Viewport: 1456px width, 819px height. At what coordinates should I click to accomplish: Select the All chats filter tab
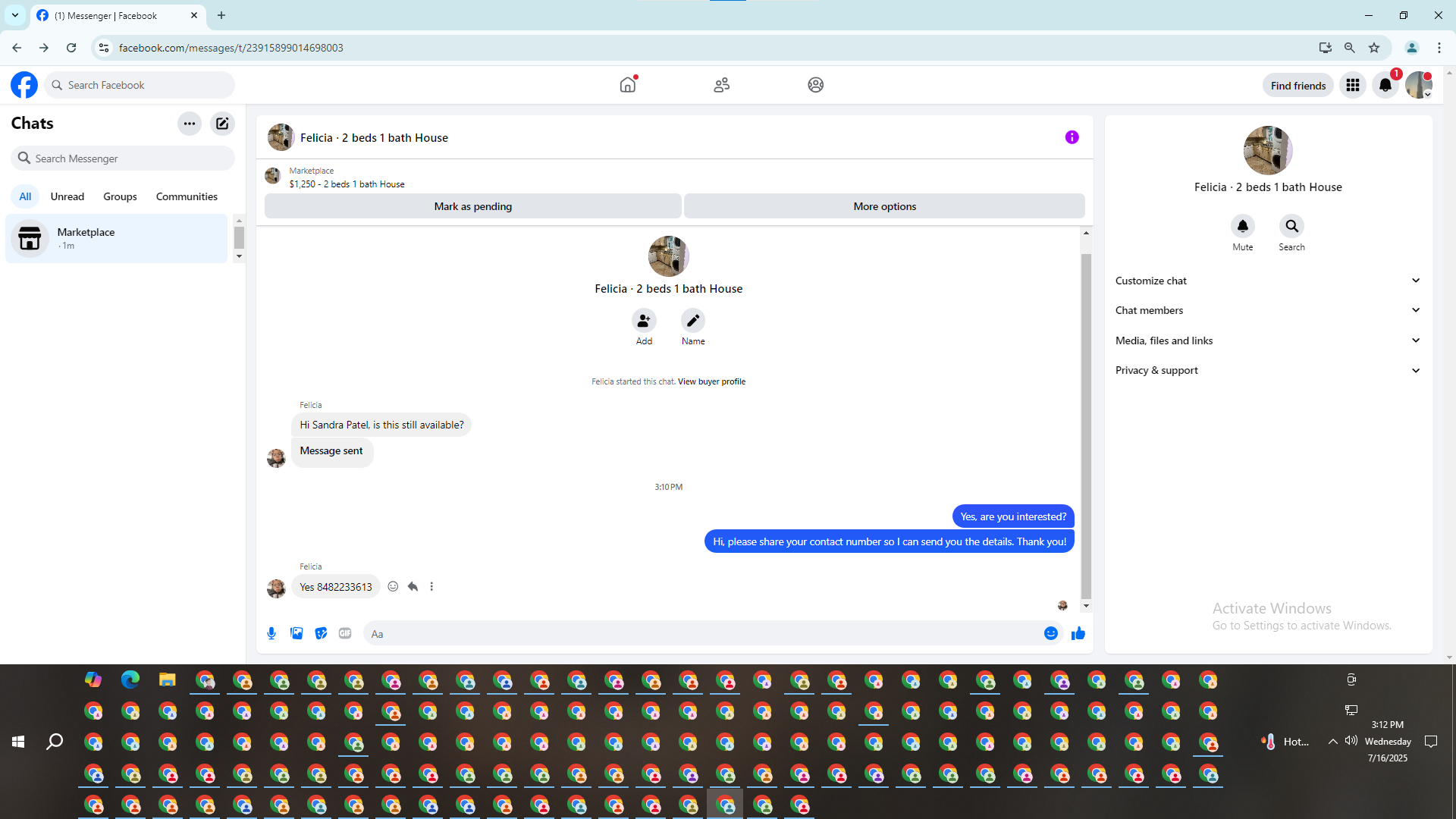(x=25, y=196)
